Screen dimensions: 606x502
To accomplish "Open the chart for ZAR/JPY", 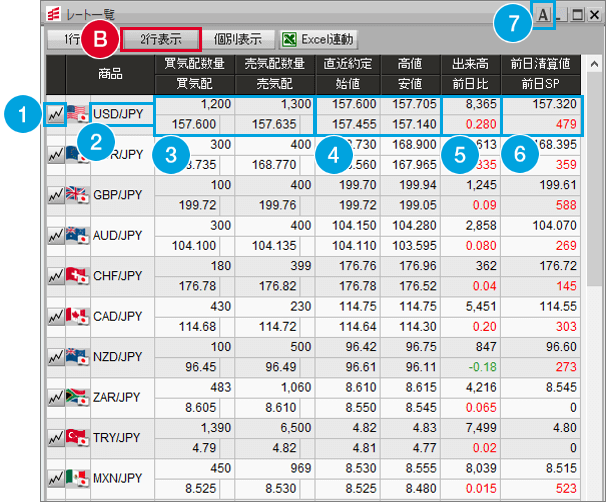I will (x=56, y=398).
